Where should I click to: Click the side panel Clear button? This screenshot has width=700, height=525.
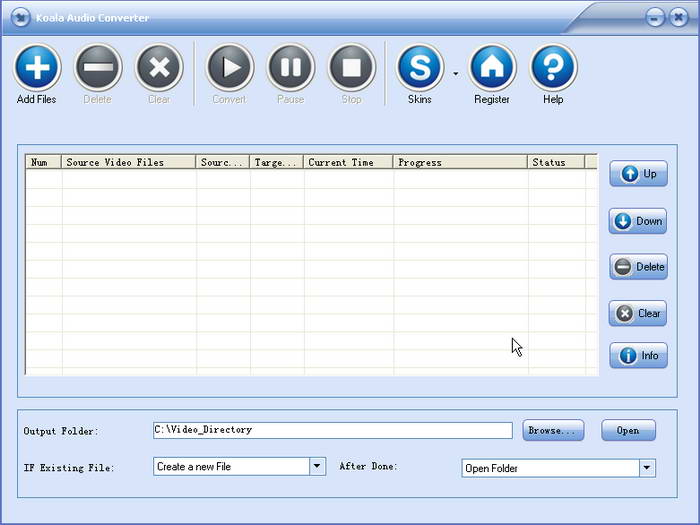tap(638, 313)
